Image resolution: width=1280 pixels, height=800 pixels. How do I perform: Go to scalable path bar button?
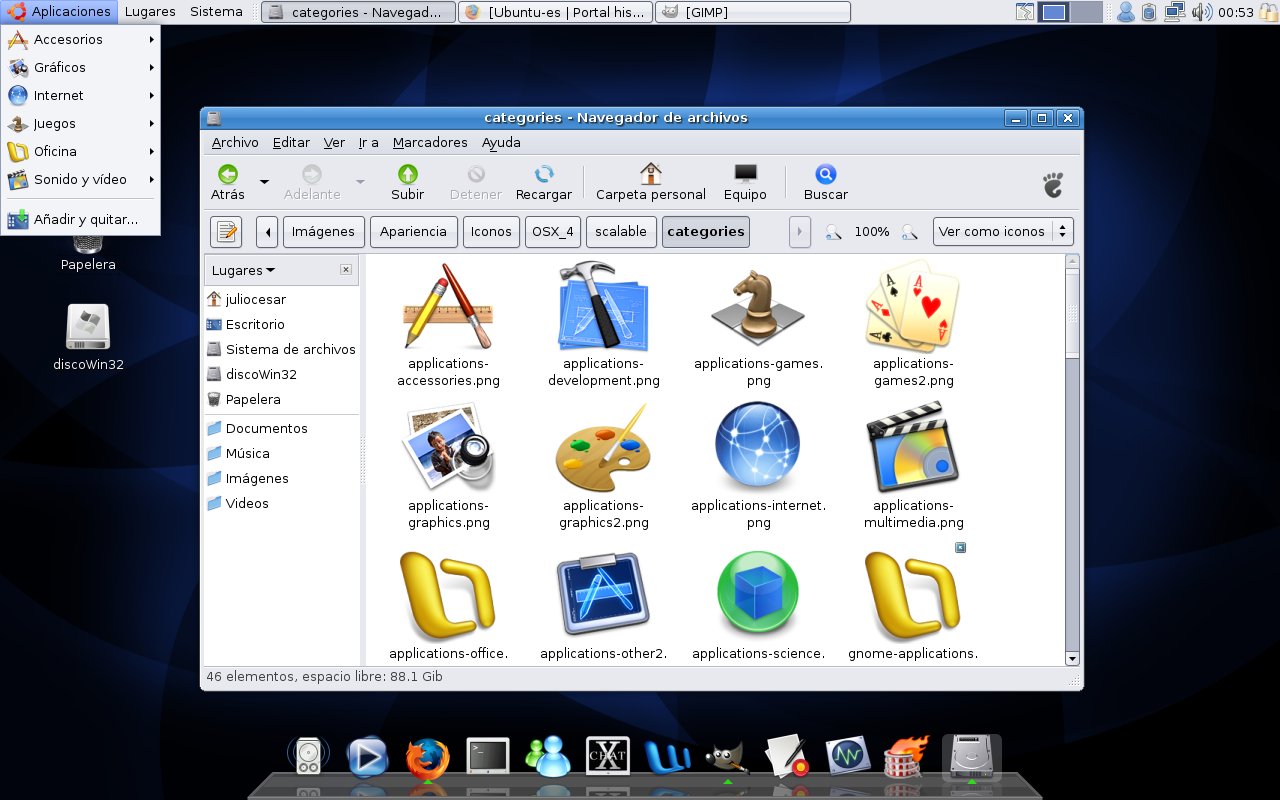[x=621, y=232]
